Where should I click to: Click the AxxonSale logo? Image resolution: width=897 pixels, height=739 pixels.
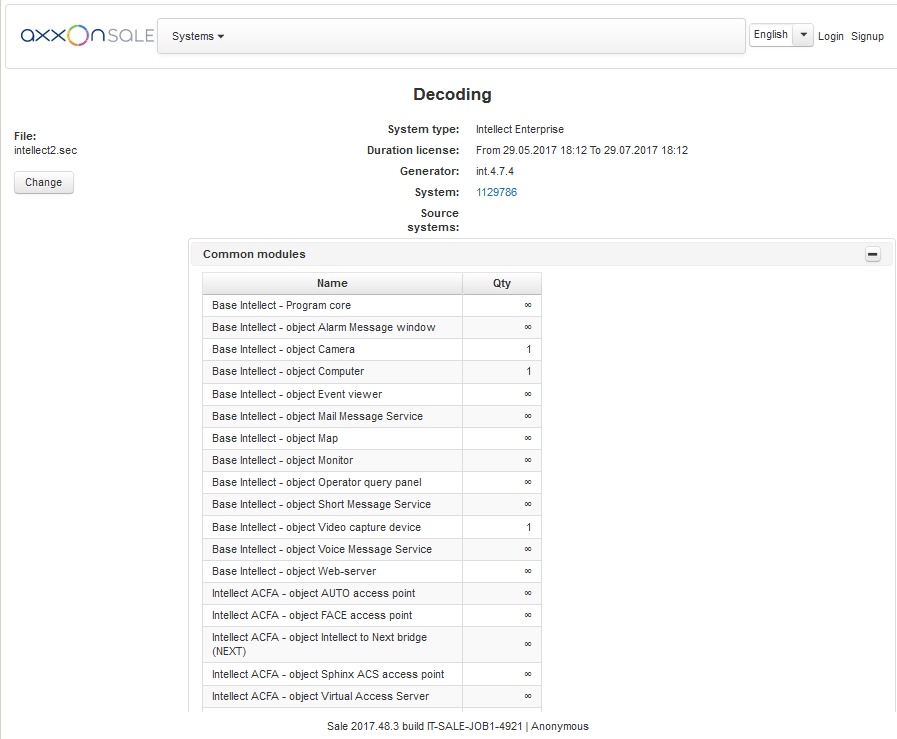87,35
